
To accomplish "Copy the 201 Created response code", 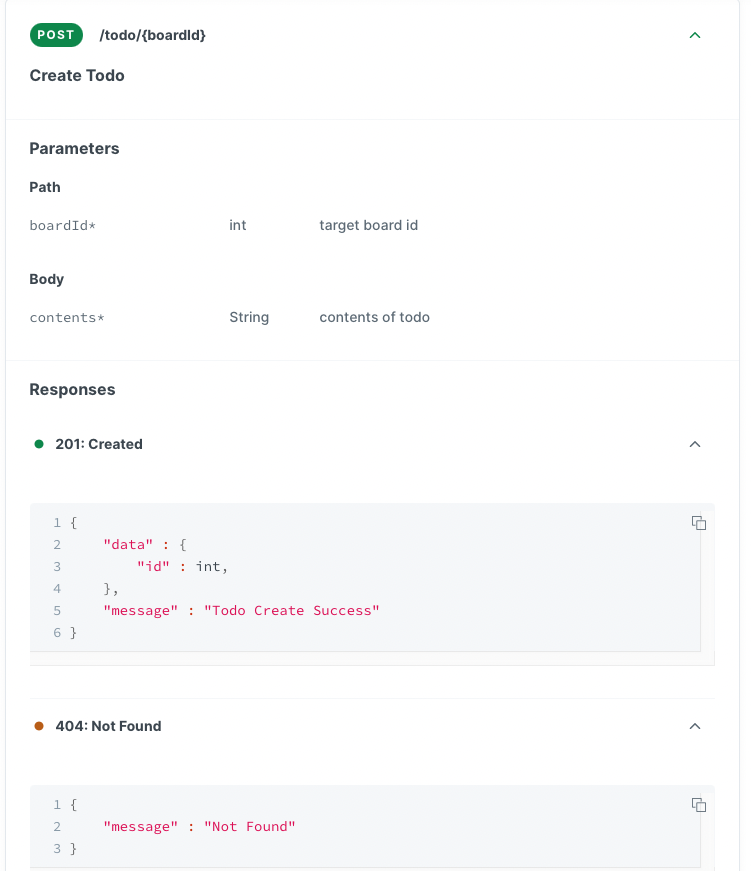I will [699, 523].
